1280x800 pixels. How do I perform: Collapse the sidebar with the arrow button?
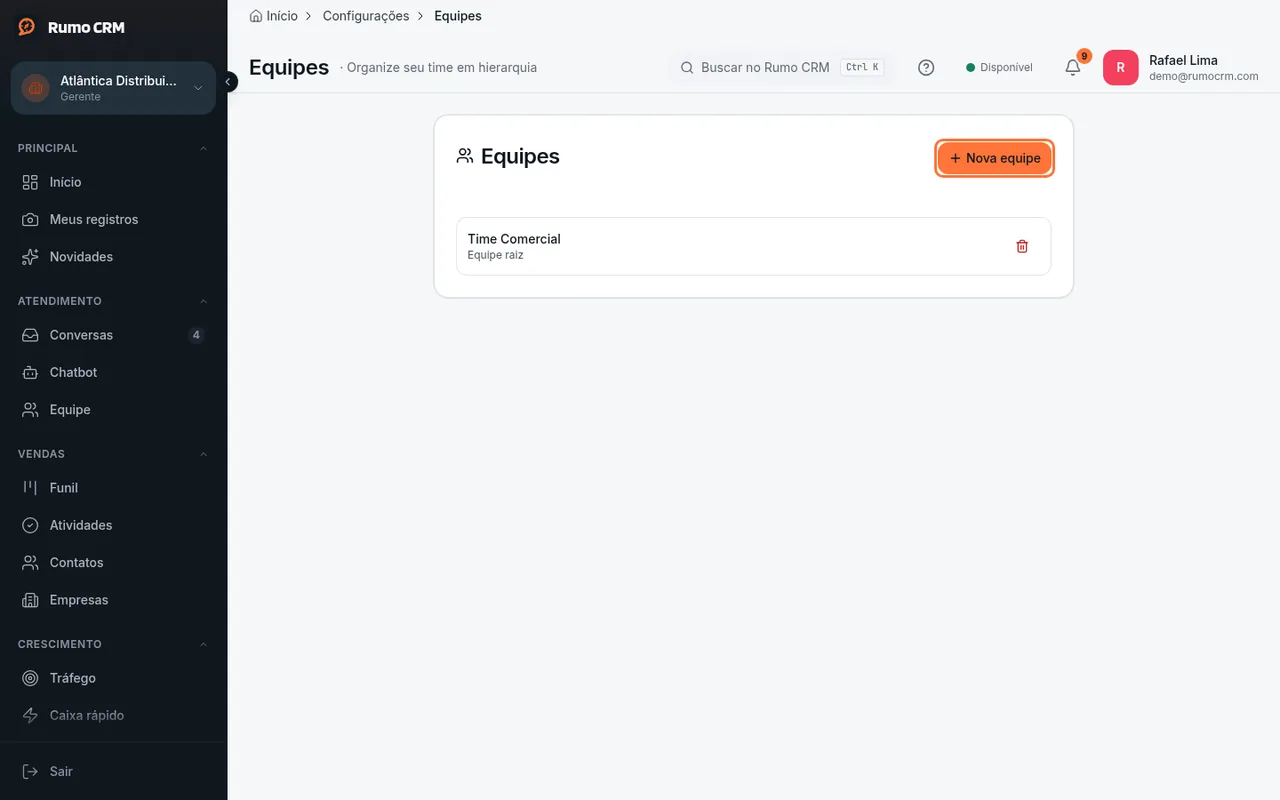coord(228,82)
